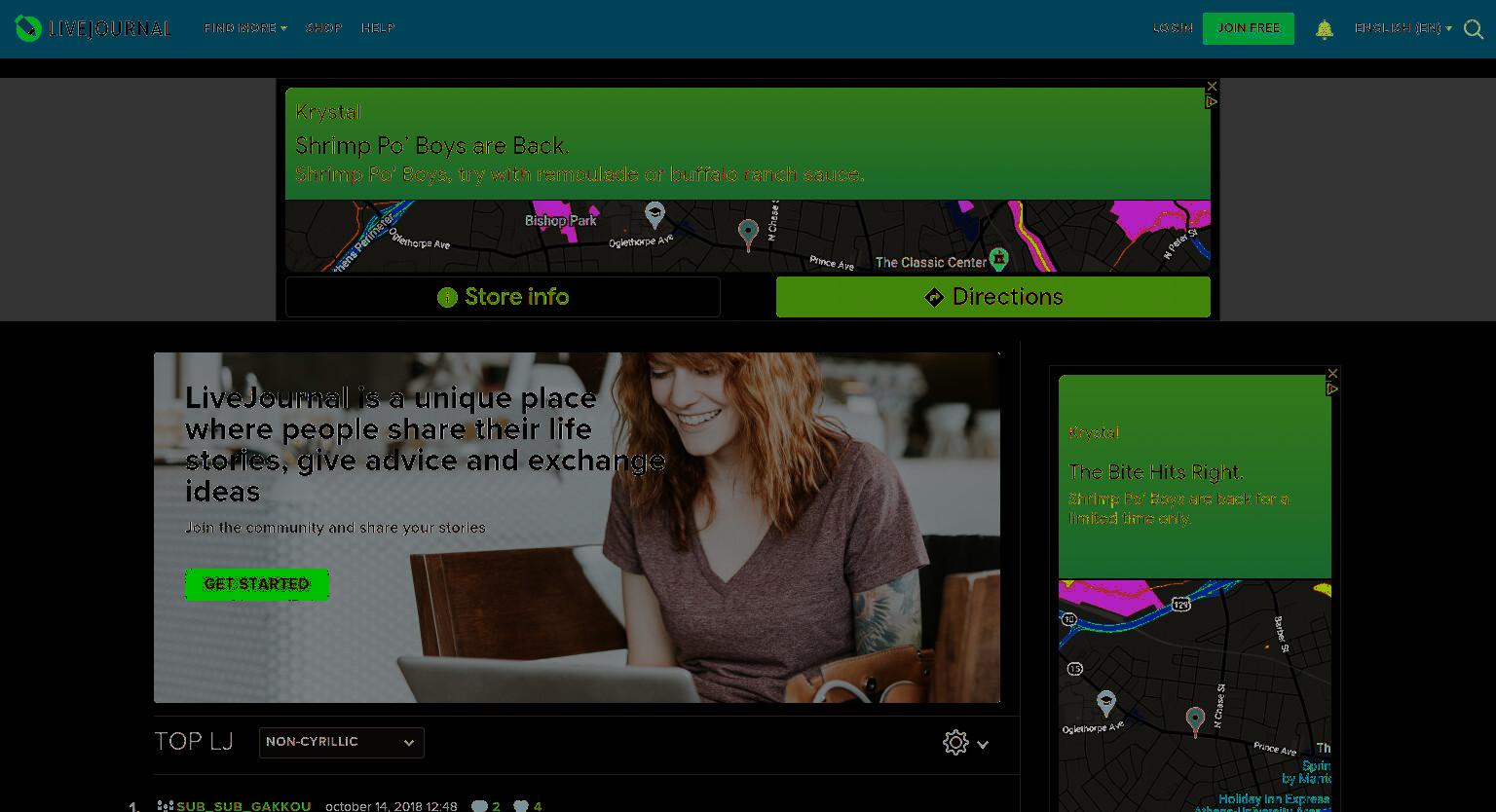Click The Classic Center map marker
1496x812 pixels.
998,259
